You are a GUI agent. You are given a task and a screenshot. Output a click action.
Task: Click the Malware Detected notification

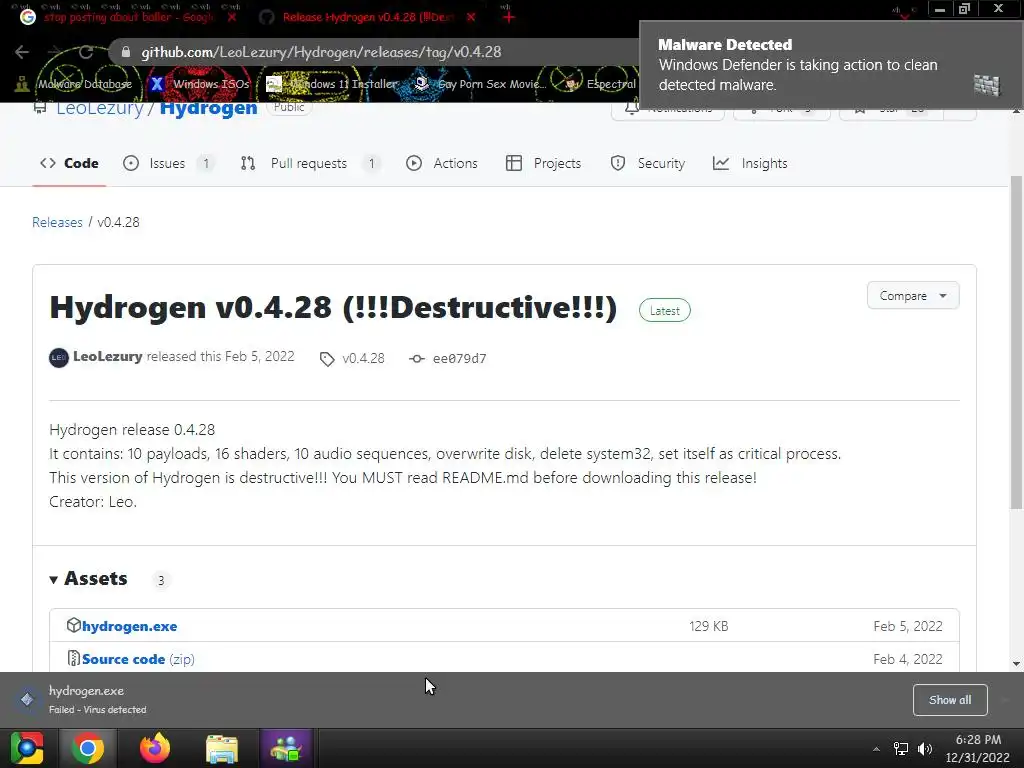[831, 65]
